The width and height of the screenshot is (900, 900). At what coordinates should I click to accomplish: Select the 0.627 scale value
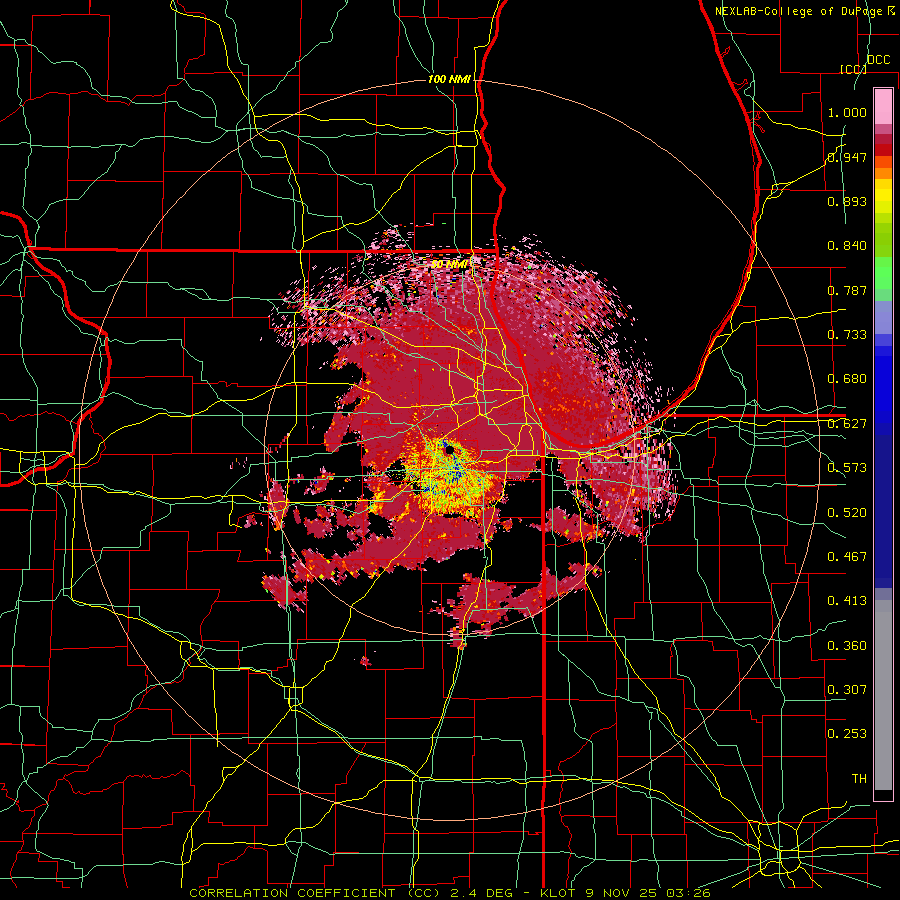click(x=847, y=424)
